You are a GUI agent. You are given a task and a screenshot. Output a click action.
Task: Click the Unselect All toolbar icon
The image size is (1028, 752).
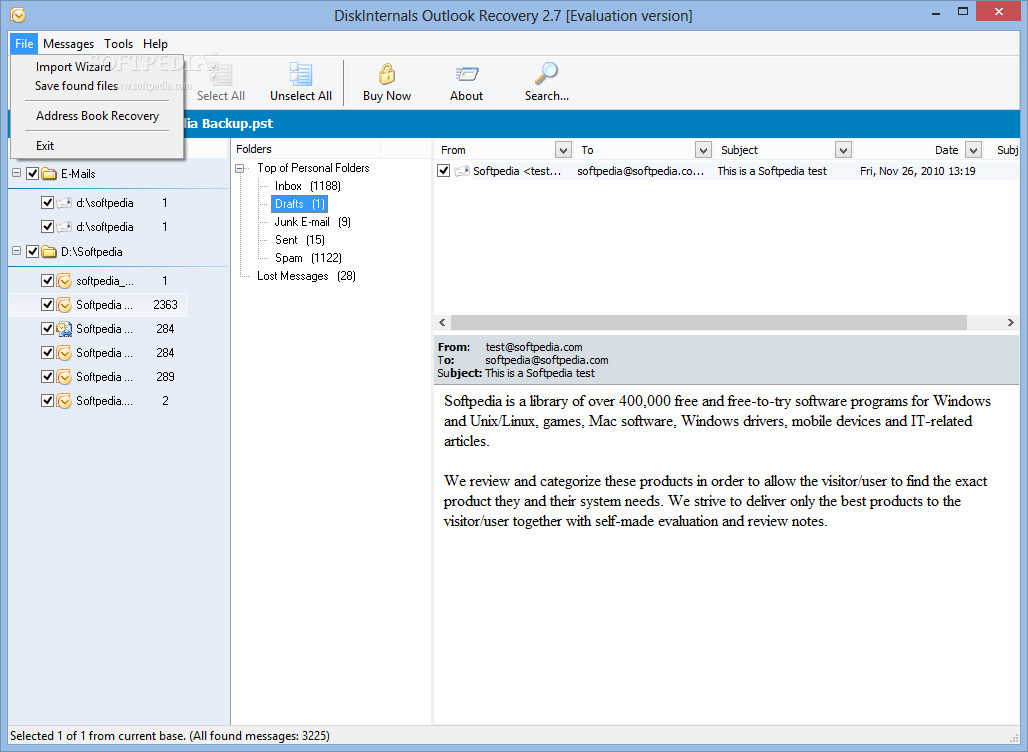301,74
